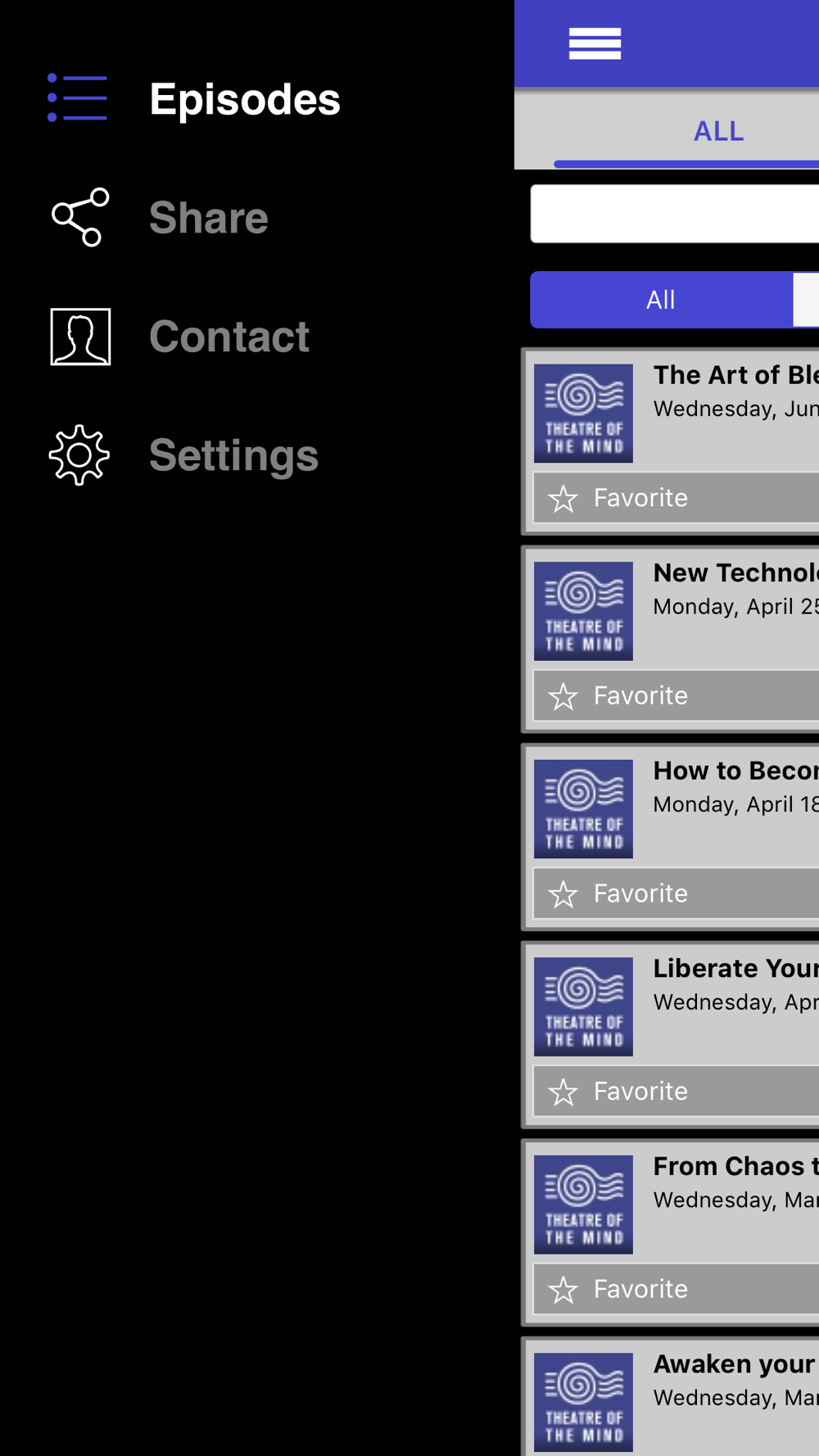
Task: Open 'Awaken your' episode thumbnail
Action: 583,1402
